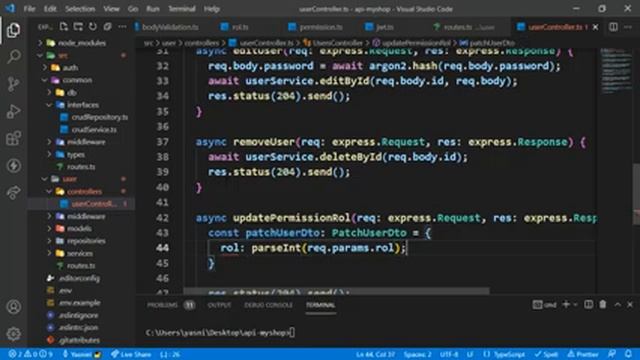Open the Accounts icon
640x360 pixels.
tap(13, 307)
